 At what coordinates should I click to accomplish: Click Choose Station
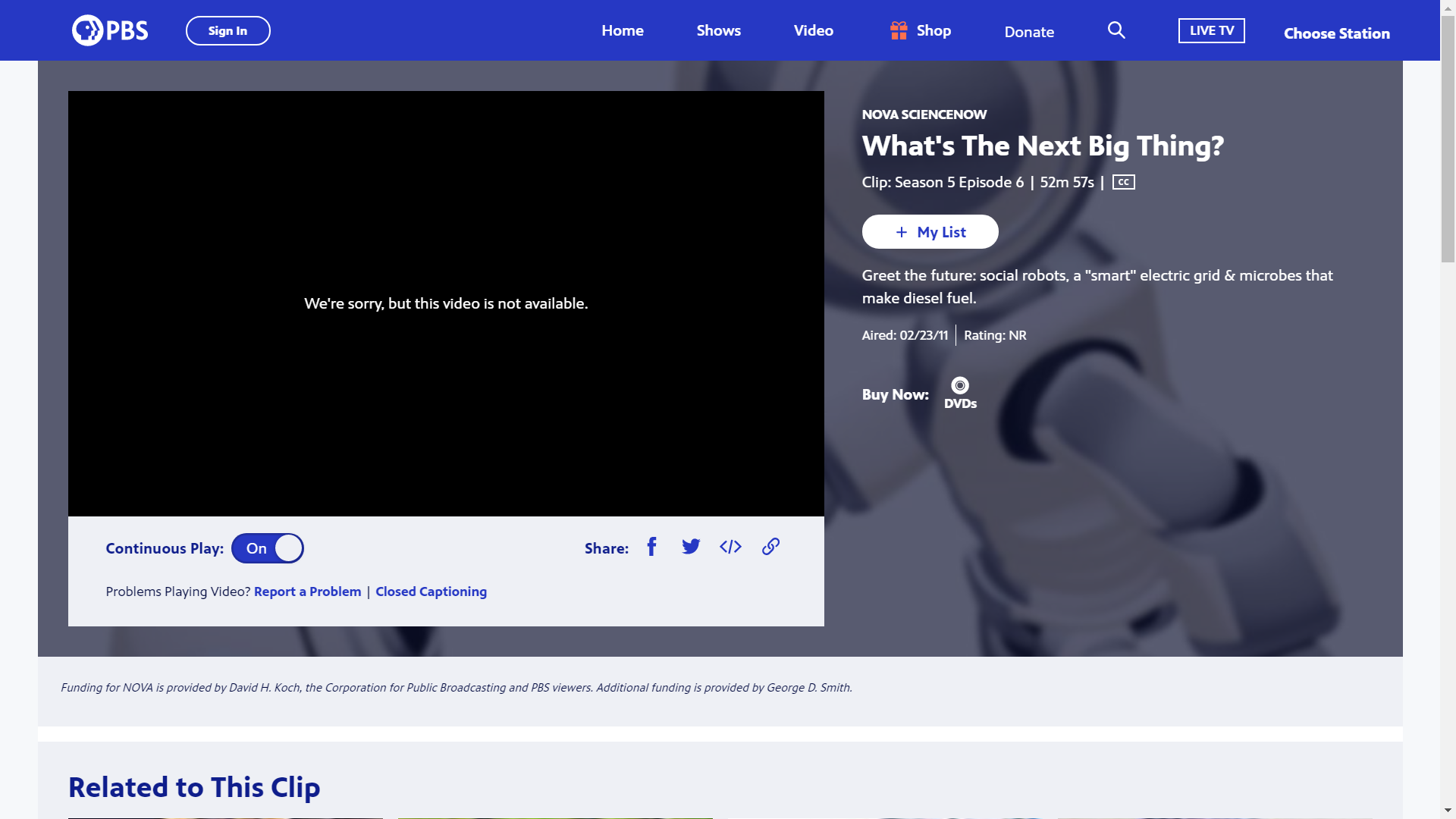[1337, 33]
